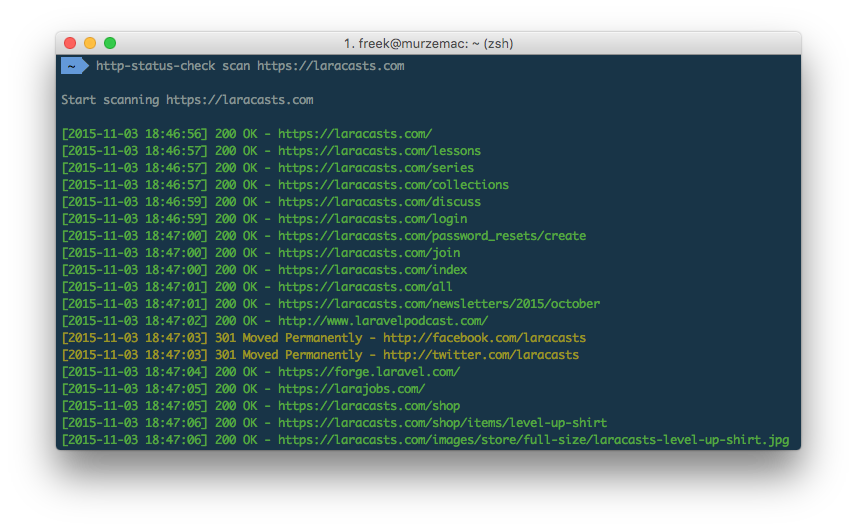
Task: Click the https://forge.laravel.com/ URL
Action: pyautogui.click(x=369, y=372)
